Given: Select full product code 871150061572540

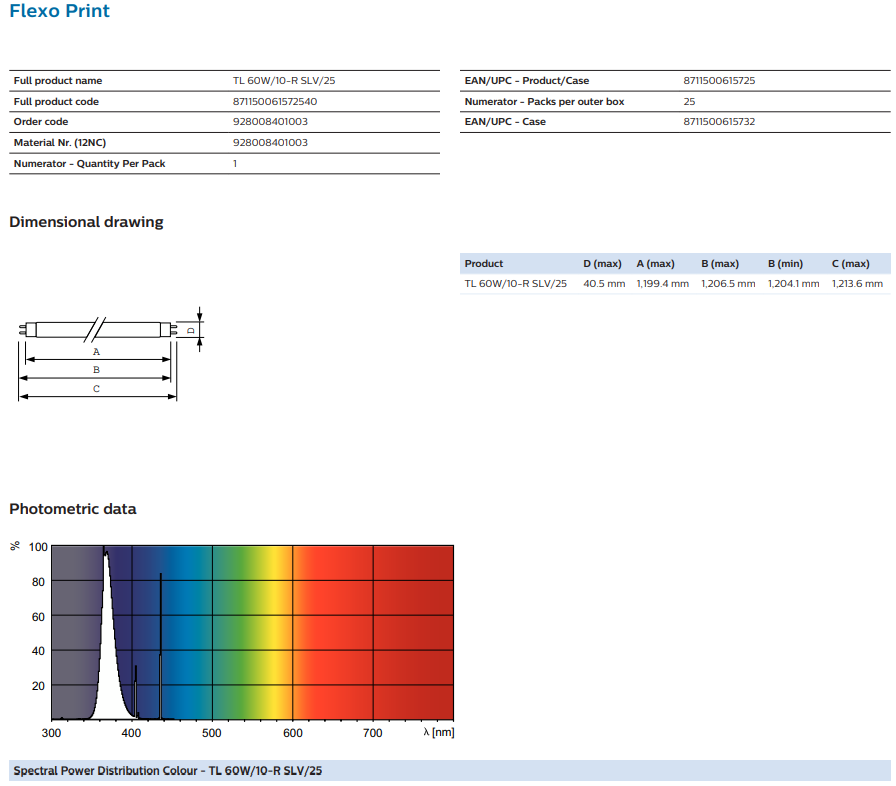Looking at the screenshot, I should 275,102.
